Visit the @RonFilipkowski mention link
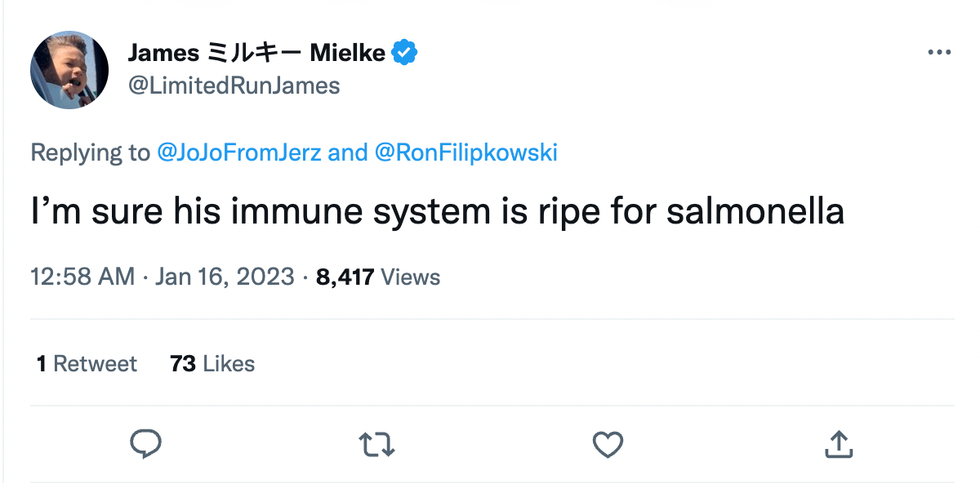Viewport: 980px width, 483px height. (465, 153)
